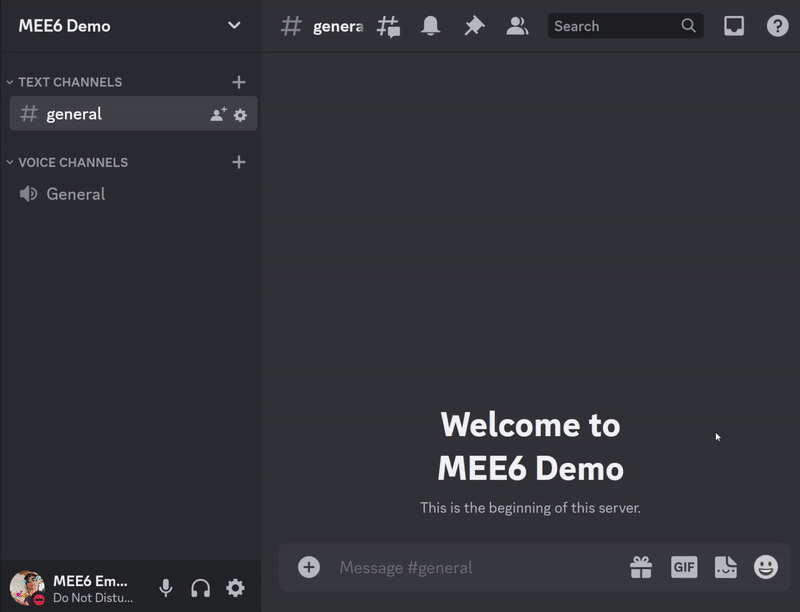800x612 pixels.
Task: Deafen with the headphones icon
Action: [201, 588]
